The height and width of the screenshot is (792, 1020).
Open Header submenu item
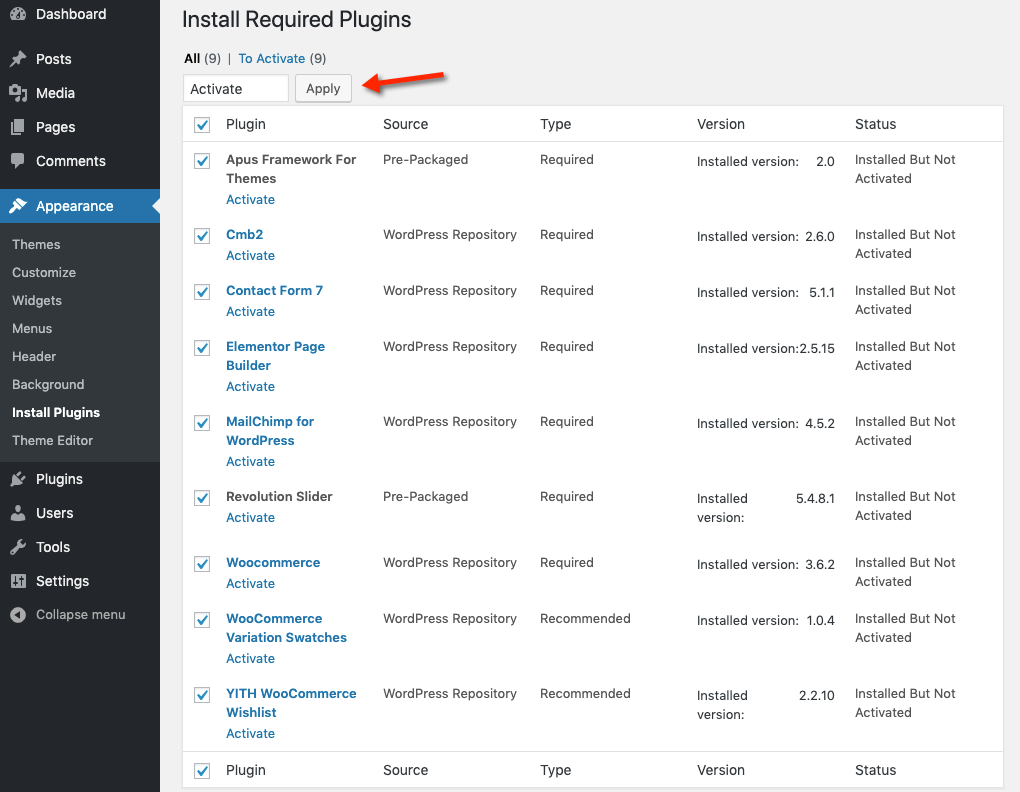pos(34,356)
